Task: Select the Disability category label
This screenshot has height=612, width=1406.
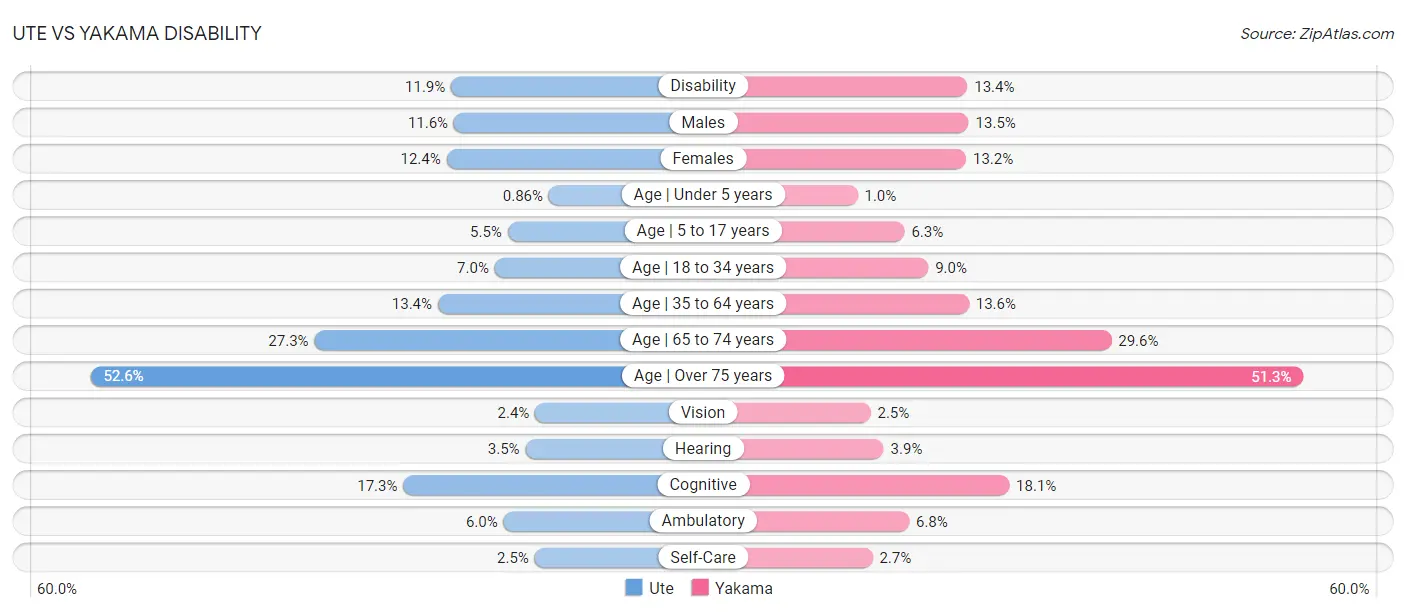Action: tap(703, 86)
